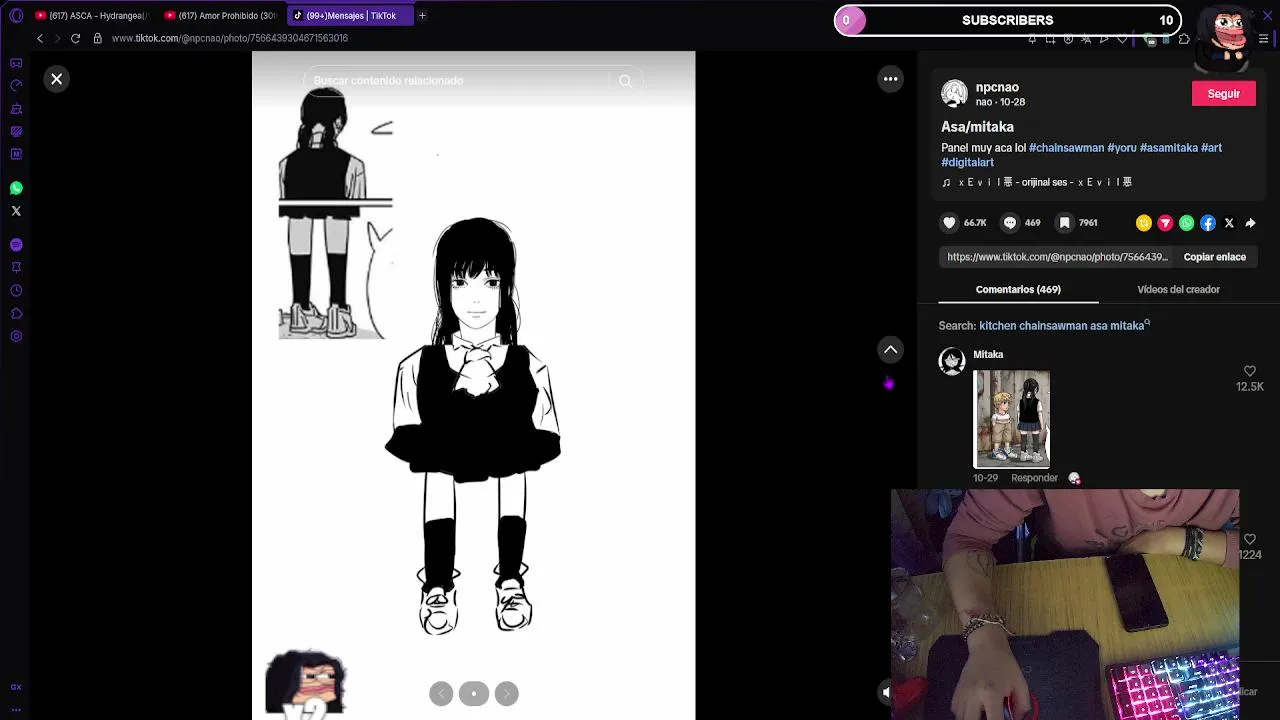Search kitchen chainsawman asa mitaka link

tap(1064, 326)
